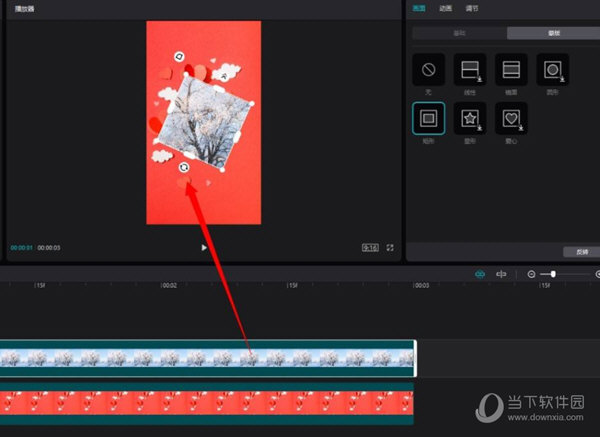The height and width of the screenshot is (437, 600).
Task: Zoom out timeline with minus icon
Action: tap(531, 274)
